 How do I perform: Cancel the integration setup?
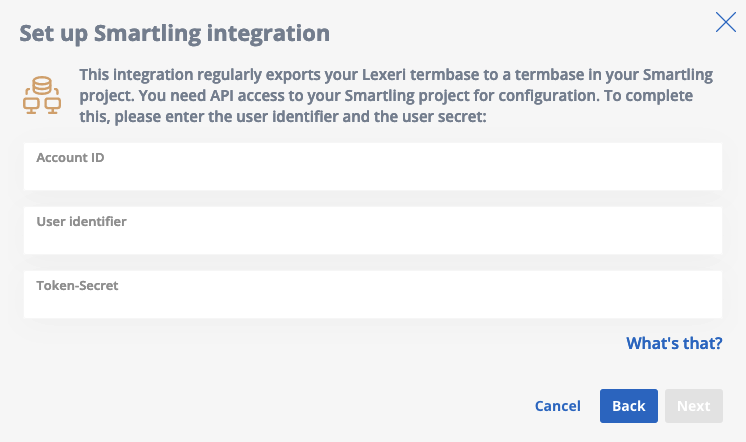(x=558, y=406)
